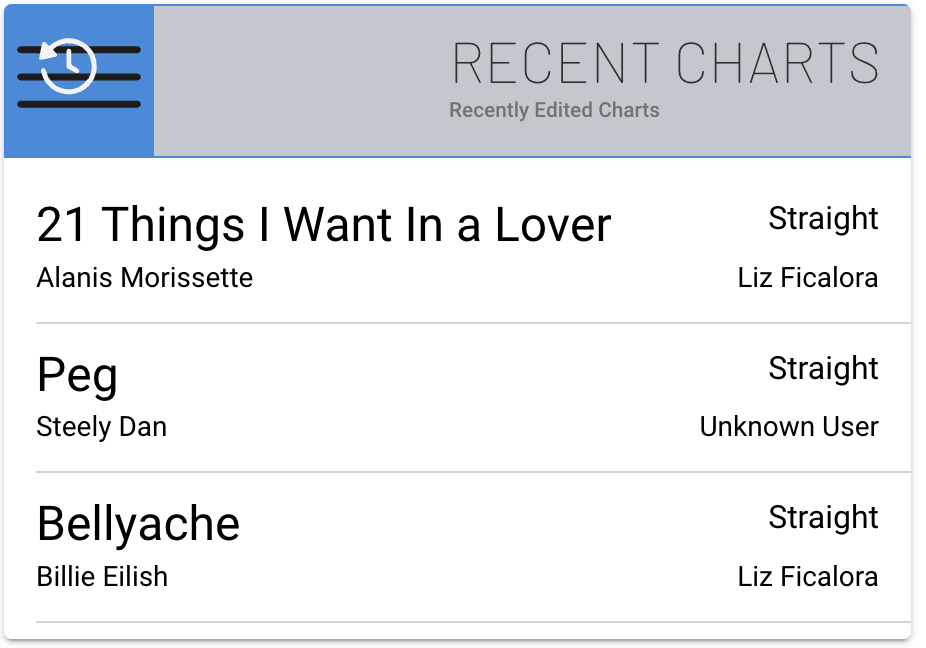Viewport: 926px width, 648px height.
Task: Click Liz Ficalora on the first chart
Action: 807,277
